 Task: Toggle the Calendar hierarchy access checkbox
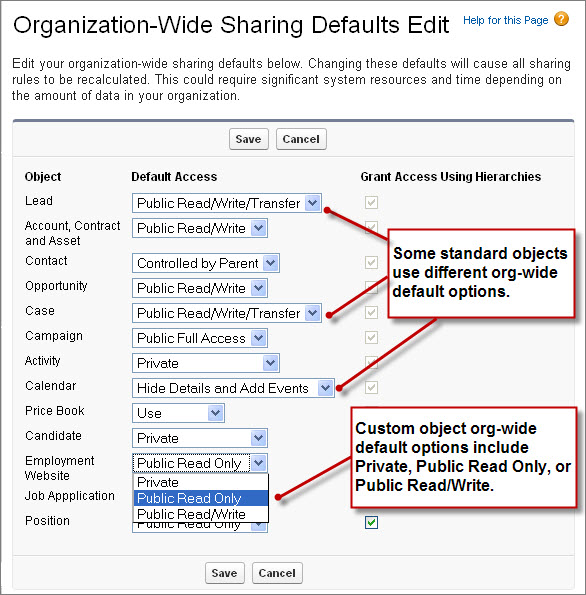click(x=371, y=387)
